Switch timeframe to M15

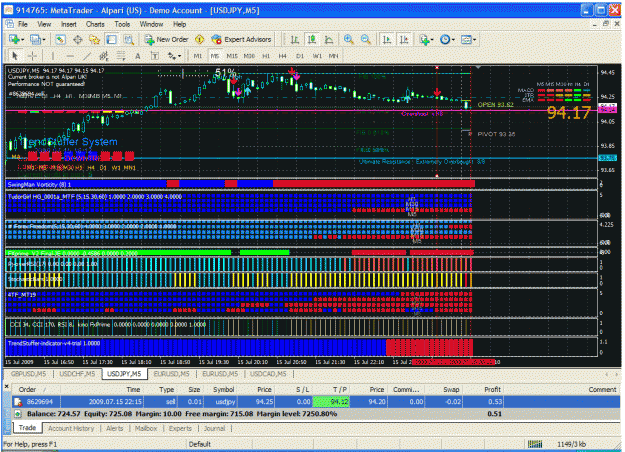pyautogui.click(x=232, y=56)
